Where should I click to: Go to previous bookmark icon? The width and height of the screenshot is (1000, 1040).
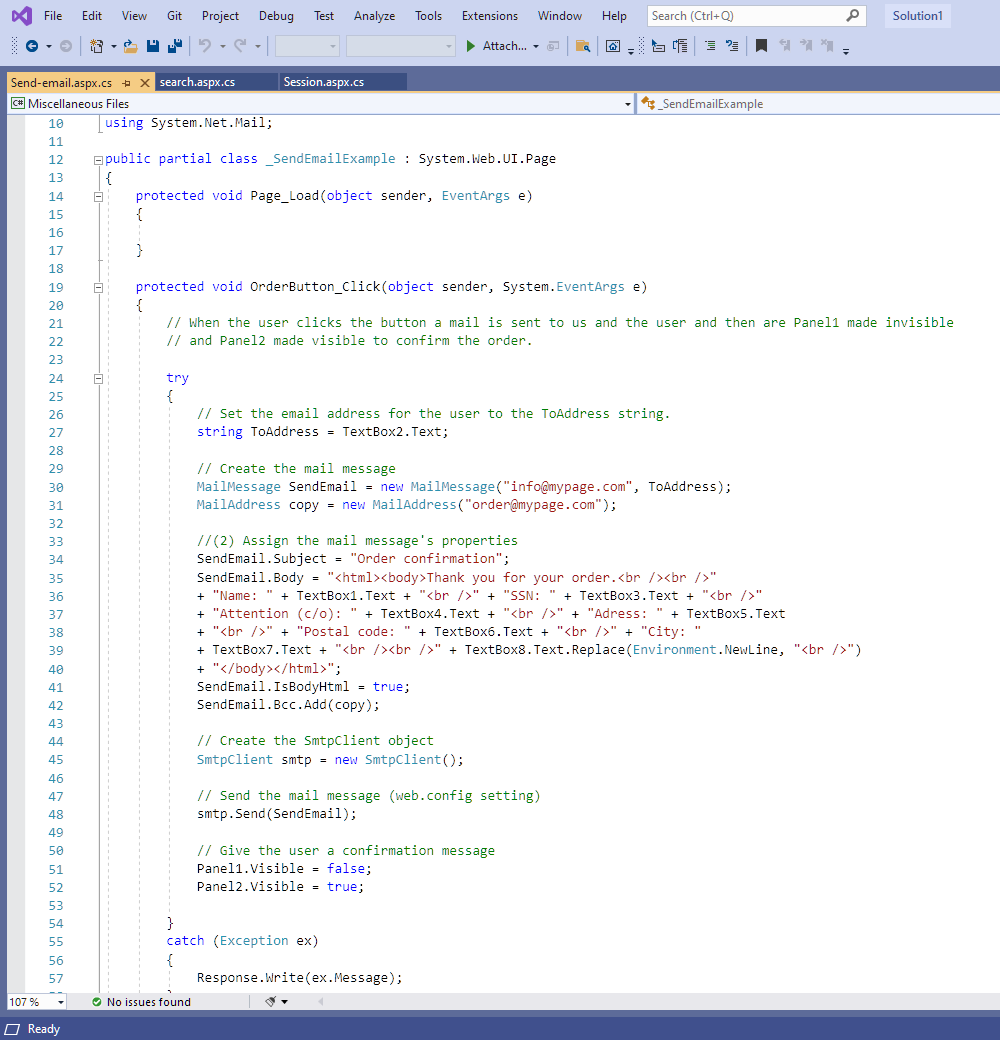coord(784,46)
